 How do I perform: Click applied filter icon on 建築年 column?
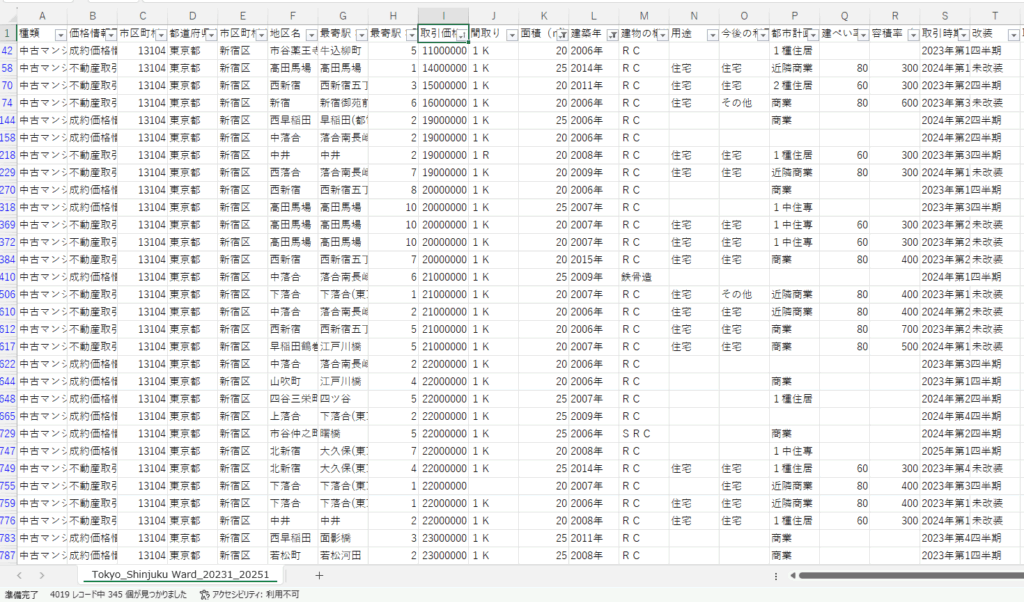610,35
